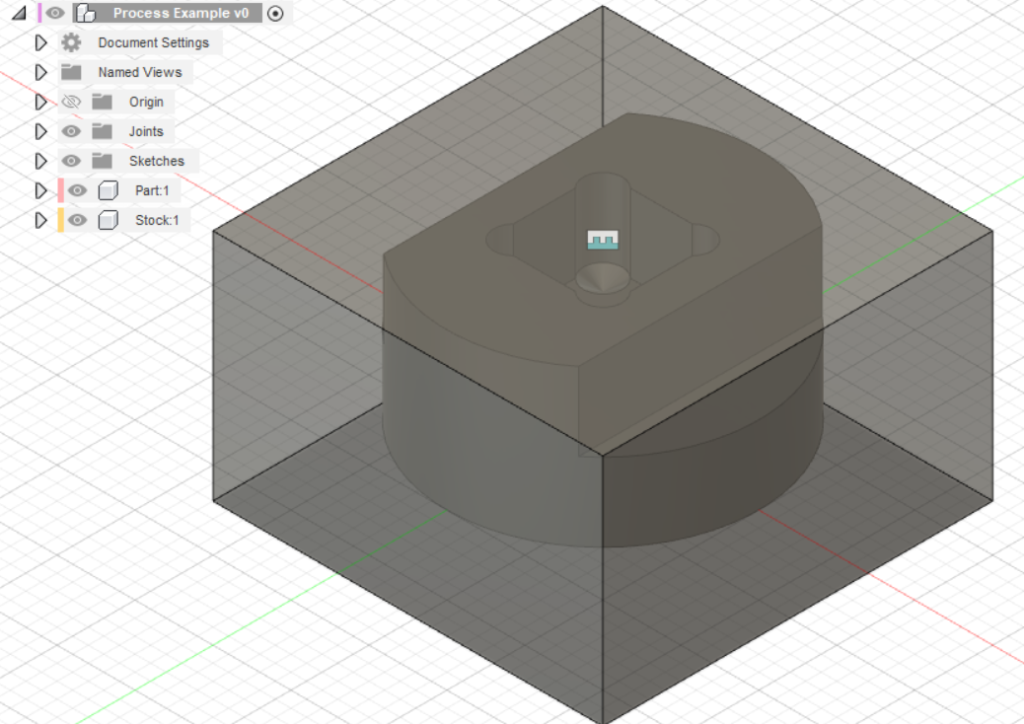Click the Sketches folder icon
Image resolution: width=1024 pixels, height=724 pixels.
point(101,161)
